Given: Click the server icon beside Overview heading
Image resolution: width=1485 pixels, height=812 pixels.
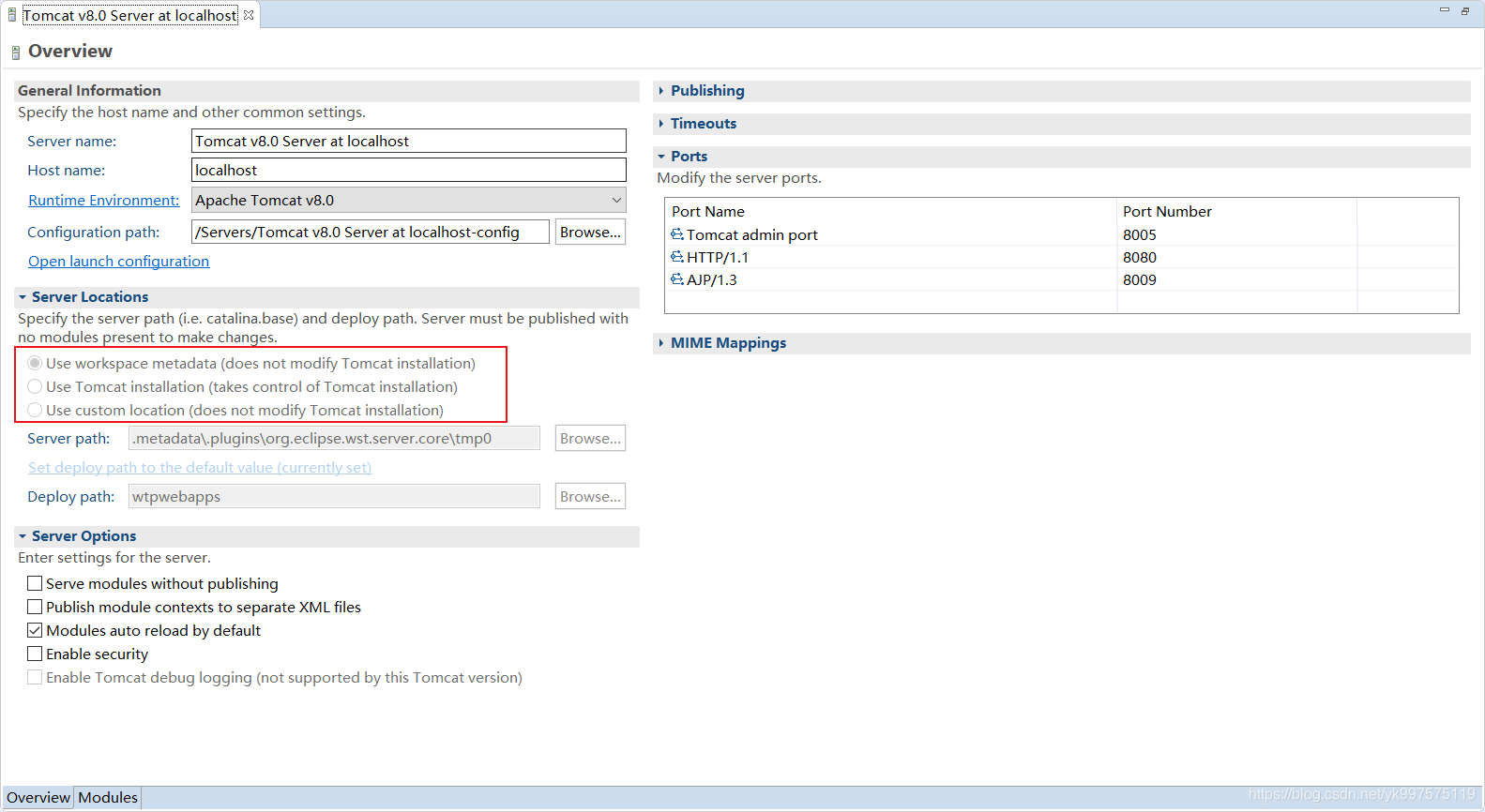Looking at the screenshot, I should (16, 53).
